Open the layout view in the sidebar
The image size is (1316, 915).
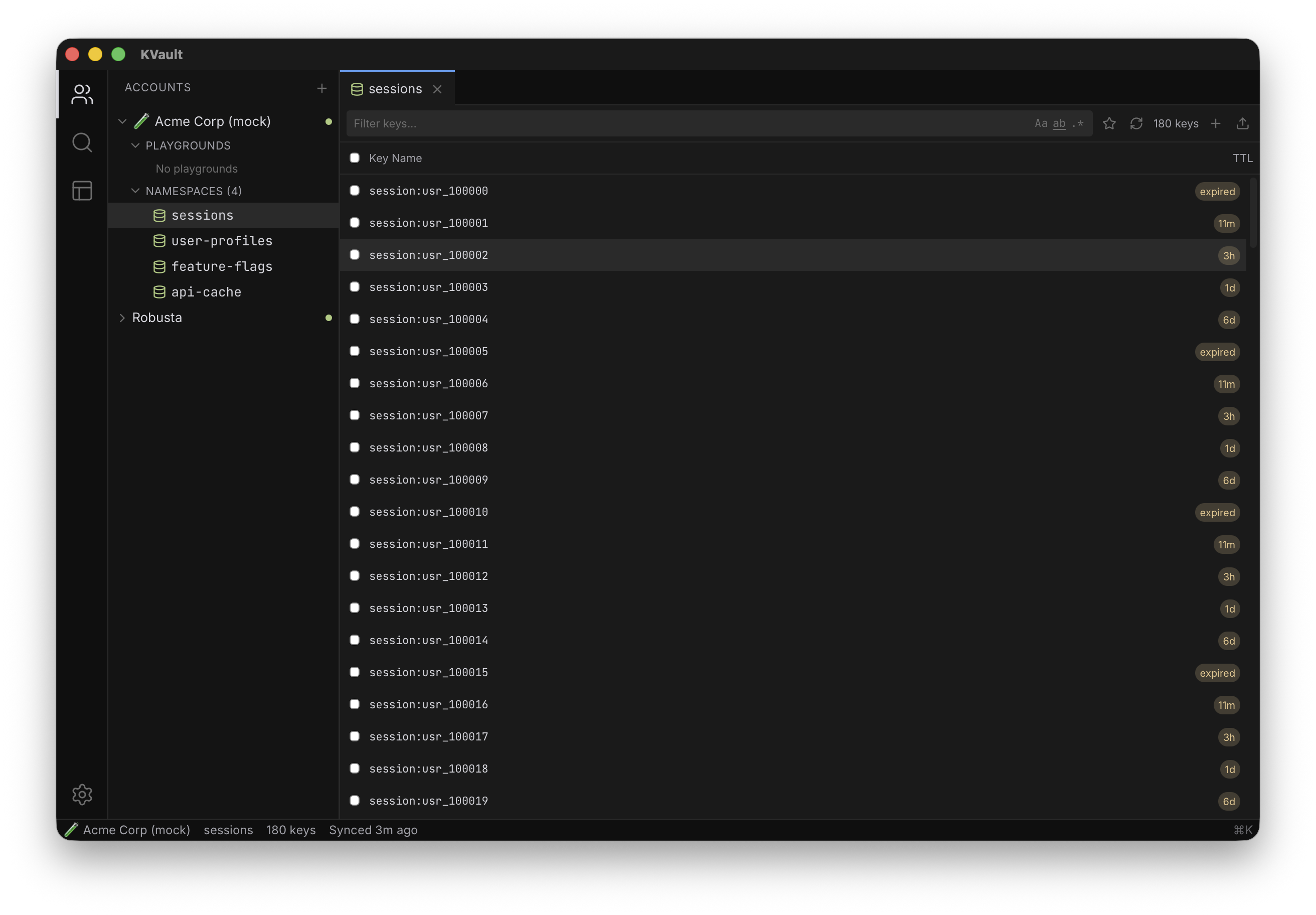coord(82,190)
